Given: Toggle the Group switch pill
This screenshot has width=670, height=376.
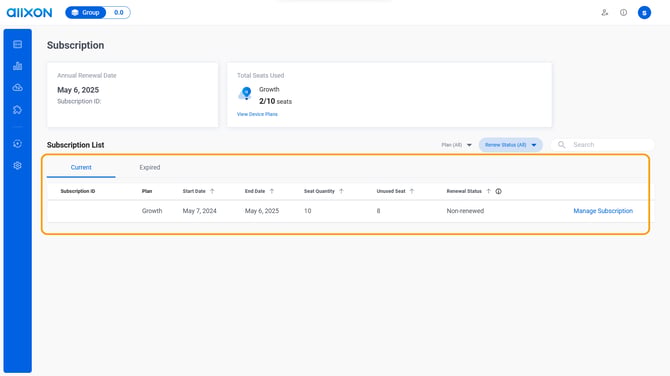Looking at the screenshot, I should click(x=98, y=12).
